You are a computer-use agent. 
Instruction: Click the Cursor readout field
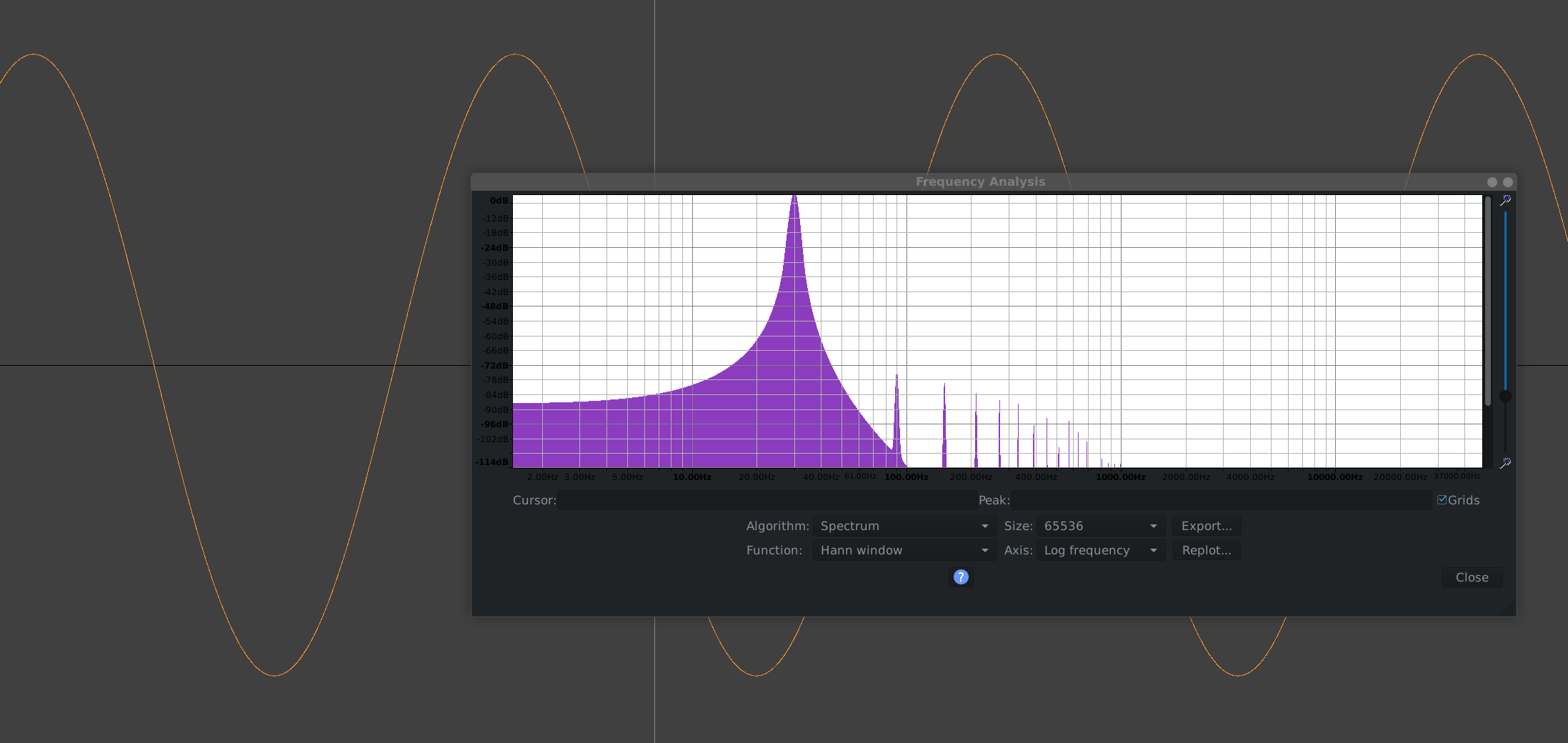click(768, 500)
